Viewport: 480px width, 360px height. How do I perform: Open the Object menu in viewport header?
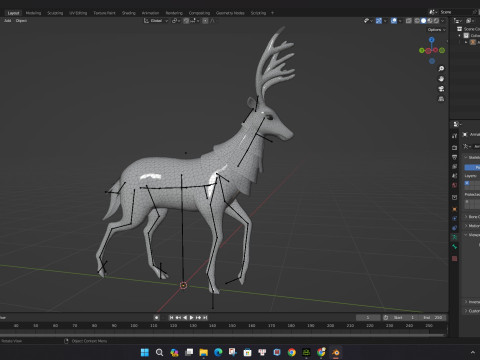tap(21, 21)
